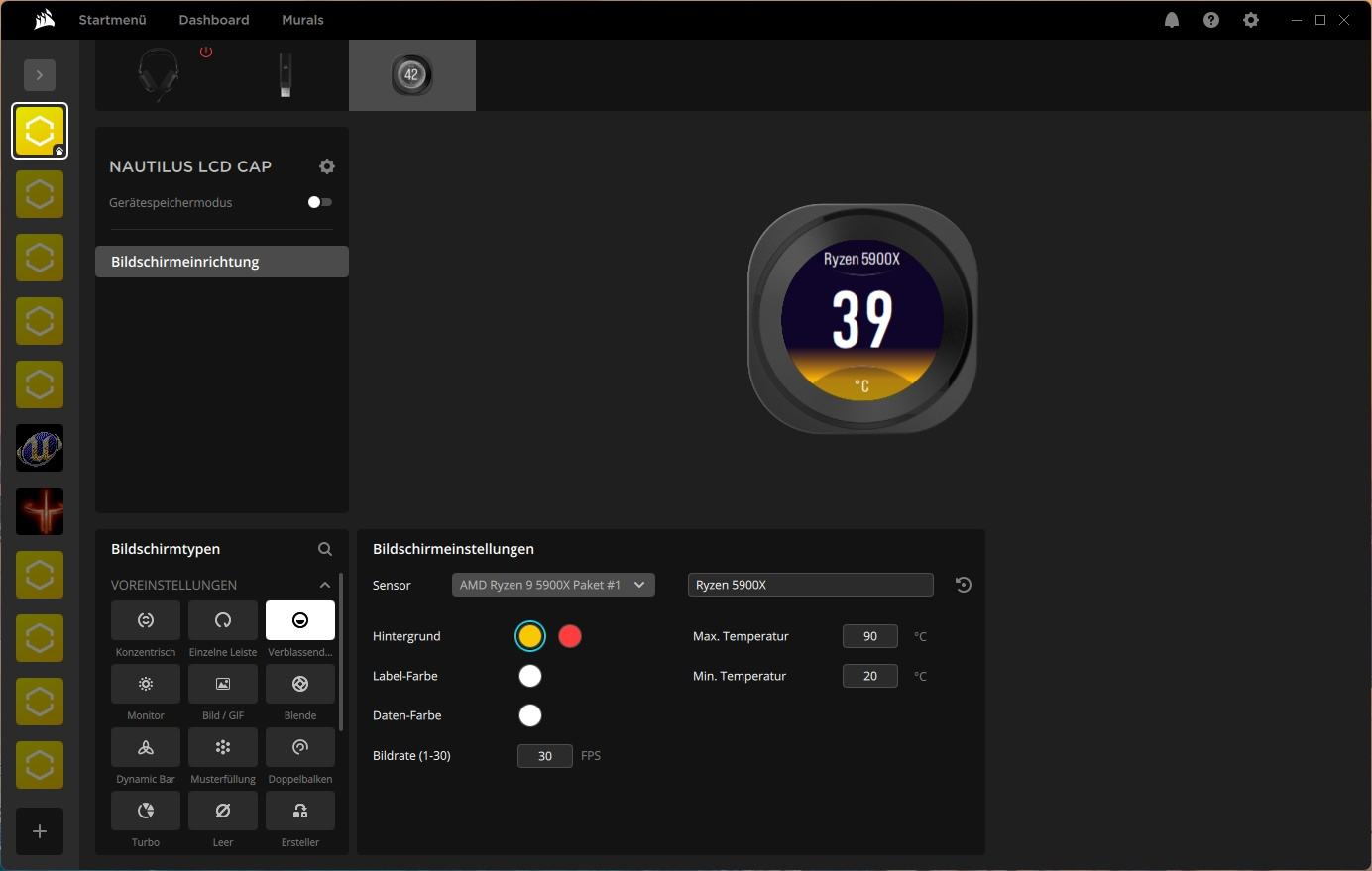Viewport: 1372px width, 871px height.
Task: Toggle Gerätespeichermodus switch
Action: click(319, 202)
